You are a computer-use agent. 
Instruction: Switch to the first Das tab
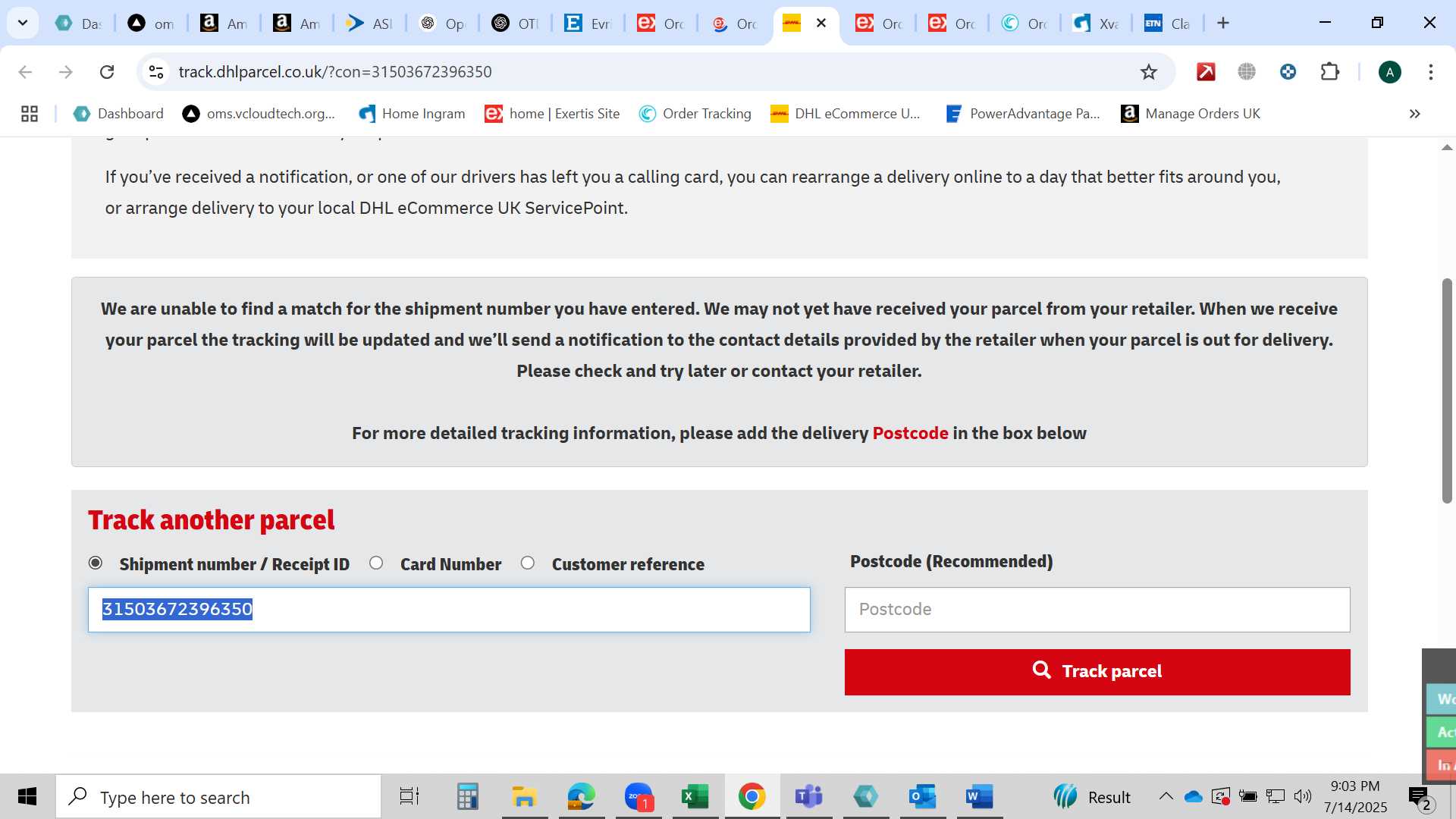tap(79, 24)
